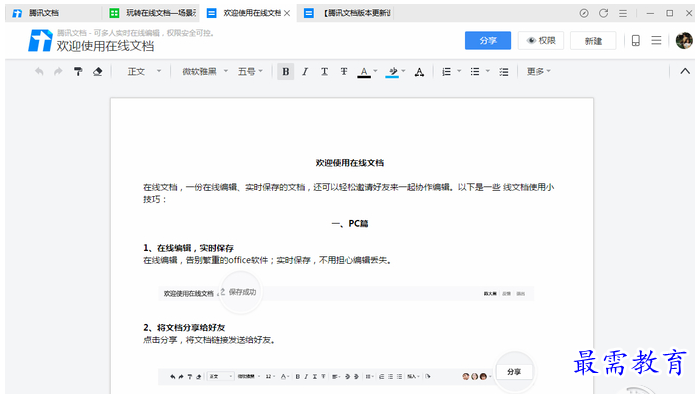Expand the 五号 font size dropdown
695x394 pixels.
click(x=250, y=71)
